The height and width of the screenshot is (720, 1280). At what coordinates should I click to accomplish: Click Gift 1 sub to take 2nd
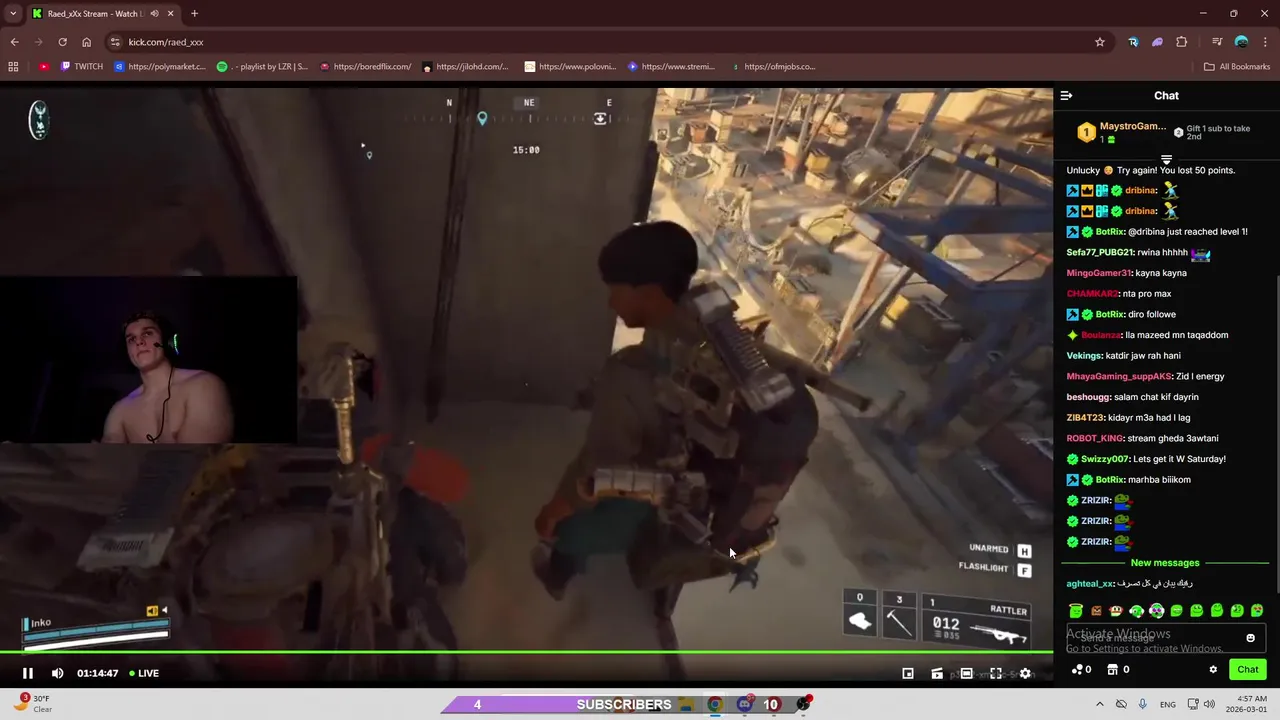point(1212,132)
